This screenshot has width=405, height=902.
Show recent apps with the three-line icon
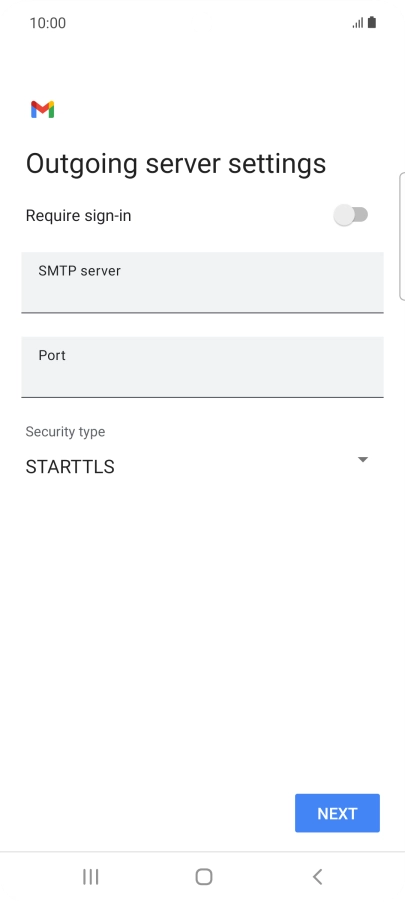(x=90, y=877)
